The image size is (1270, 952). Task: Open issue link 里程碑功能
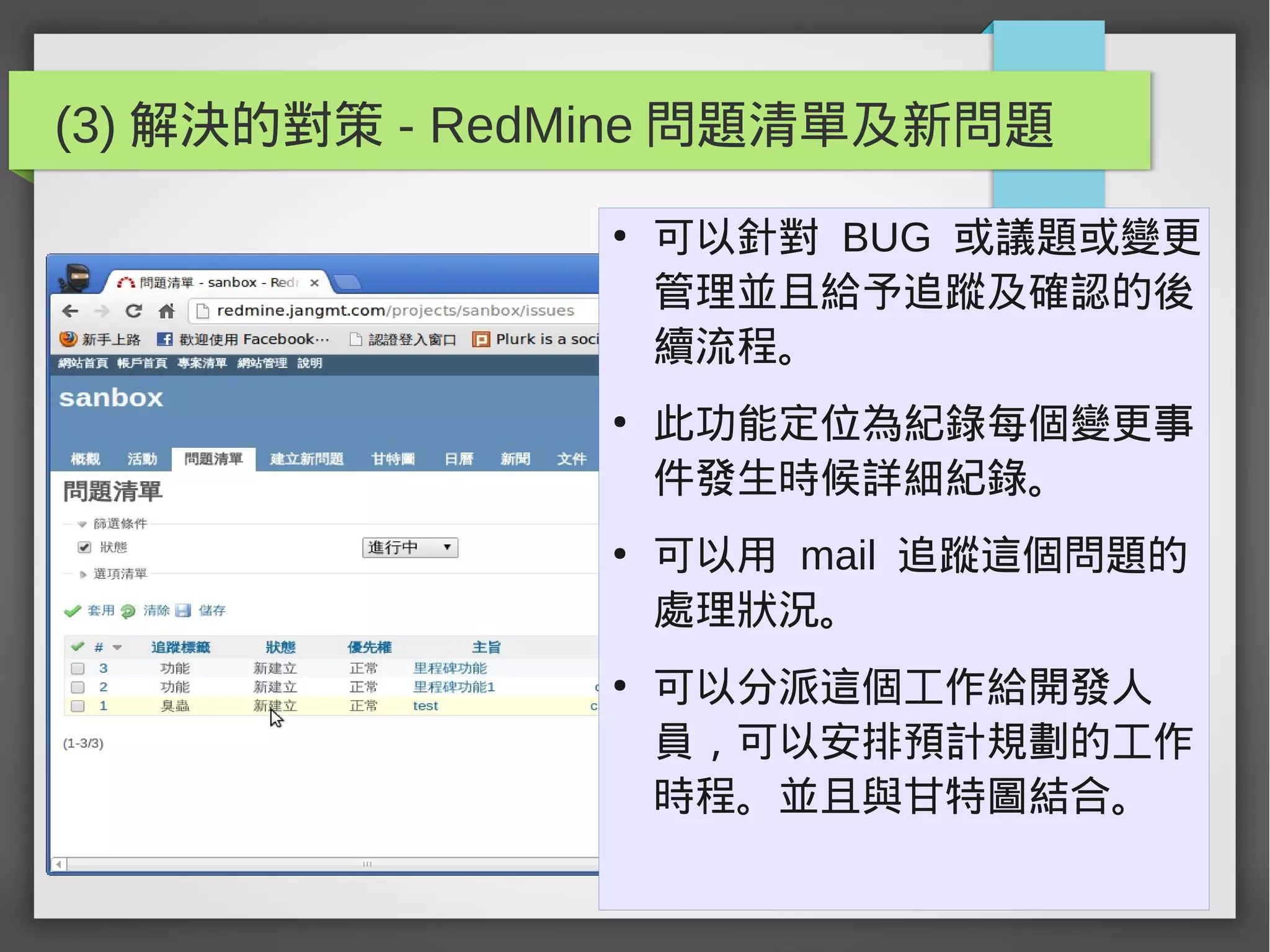click(x=450, y=669)
